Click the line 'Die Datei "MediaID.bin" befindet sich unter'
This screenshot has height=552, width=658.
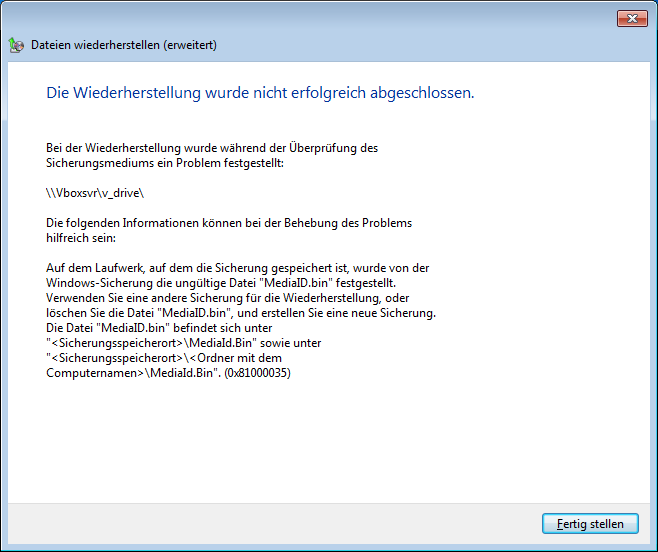(x=173, y=328)
